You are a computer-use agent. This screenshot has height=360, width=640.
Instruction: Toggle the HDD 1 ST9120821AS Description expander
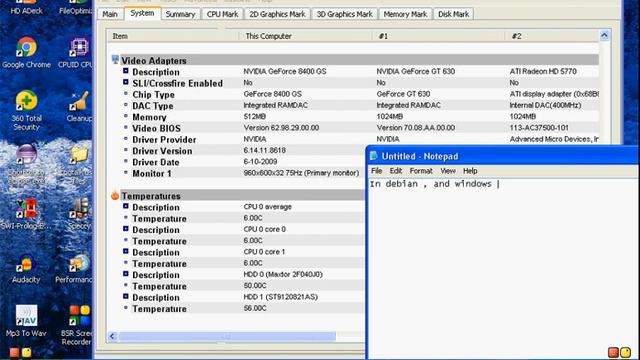[126, 297]
